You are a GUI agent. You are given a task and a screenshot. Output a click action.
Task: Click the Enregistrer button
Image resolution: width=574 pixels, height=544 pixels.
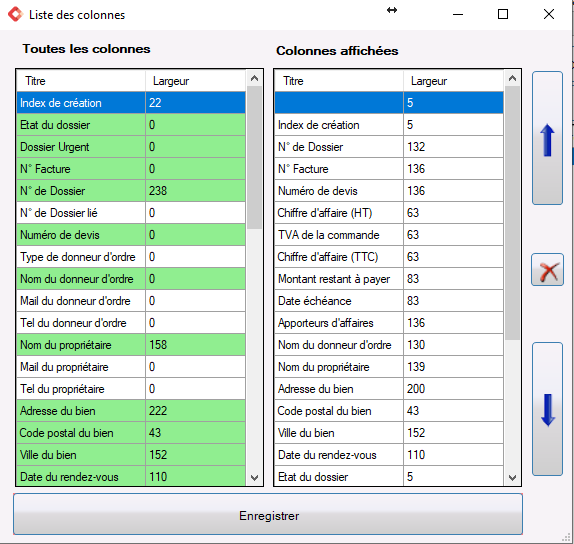point(268,514)
